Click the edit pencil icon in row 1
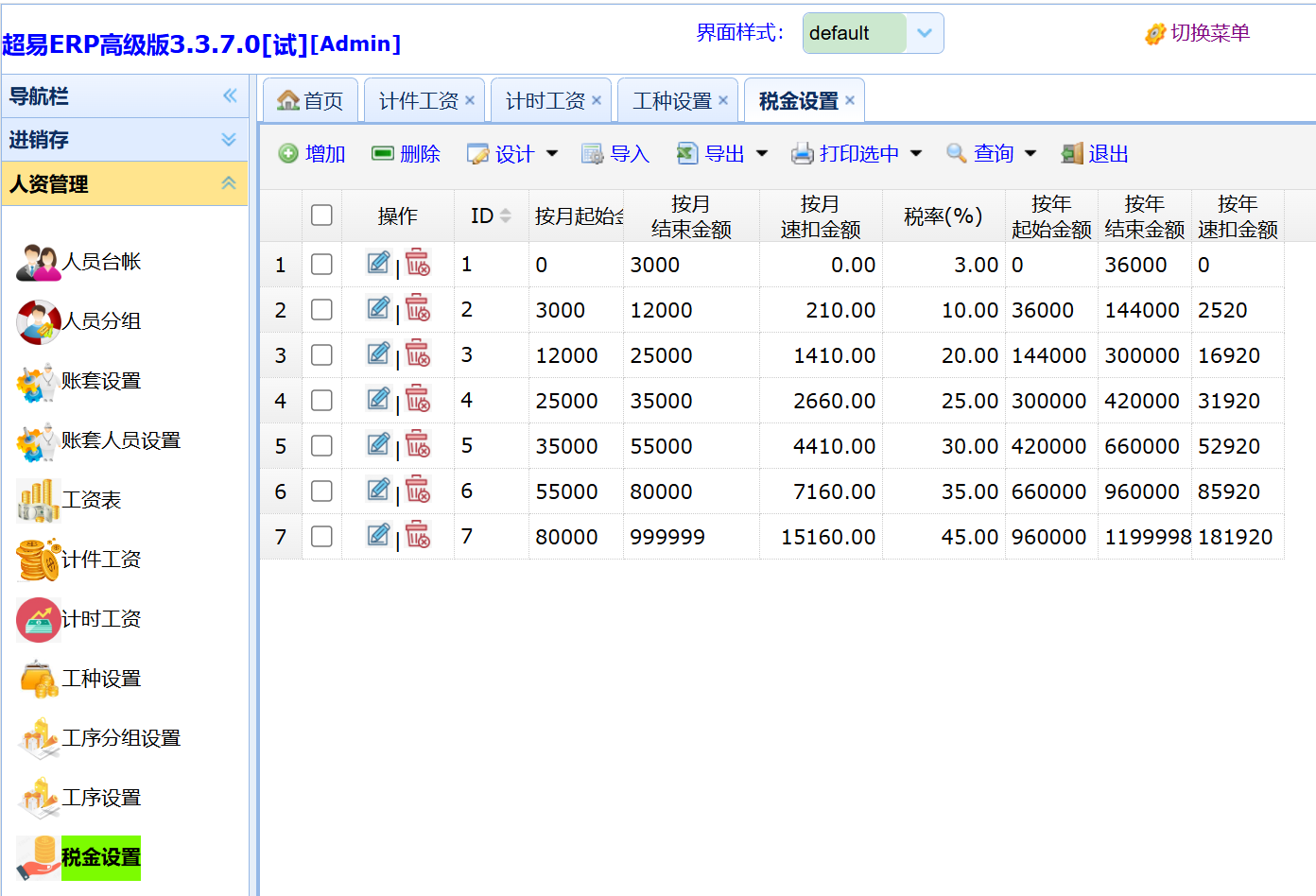Viewport: 1316px width, 896px height. pos(378,263)
